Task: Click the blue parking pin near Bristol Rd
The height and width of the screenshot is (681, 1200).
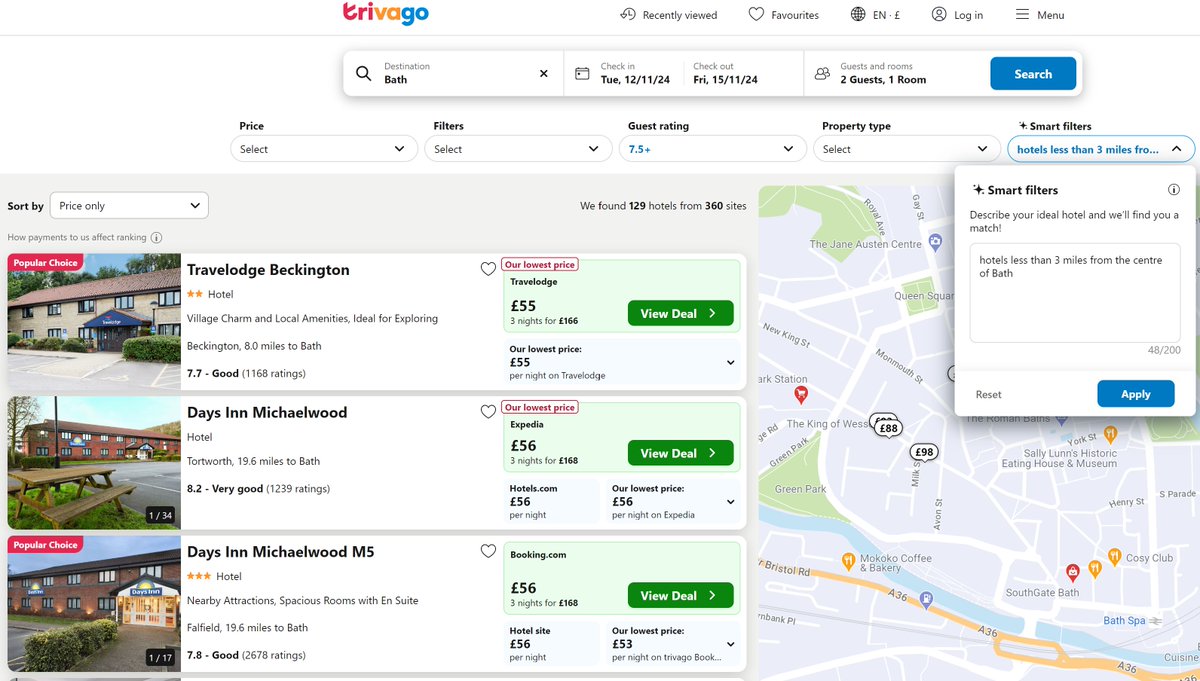Action: click(927, 600)
